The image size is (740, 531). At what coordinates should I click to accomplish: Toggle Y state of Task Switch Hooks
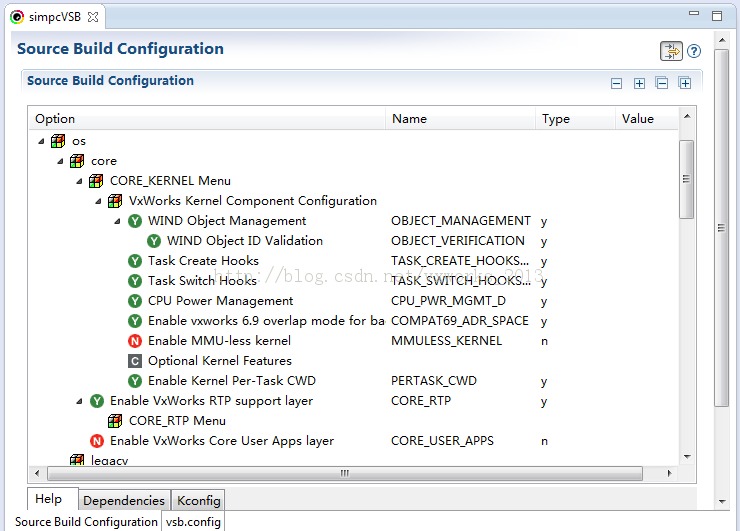pyautogui.click(x=135, y=281)
